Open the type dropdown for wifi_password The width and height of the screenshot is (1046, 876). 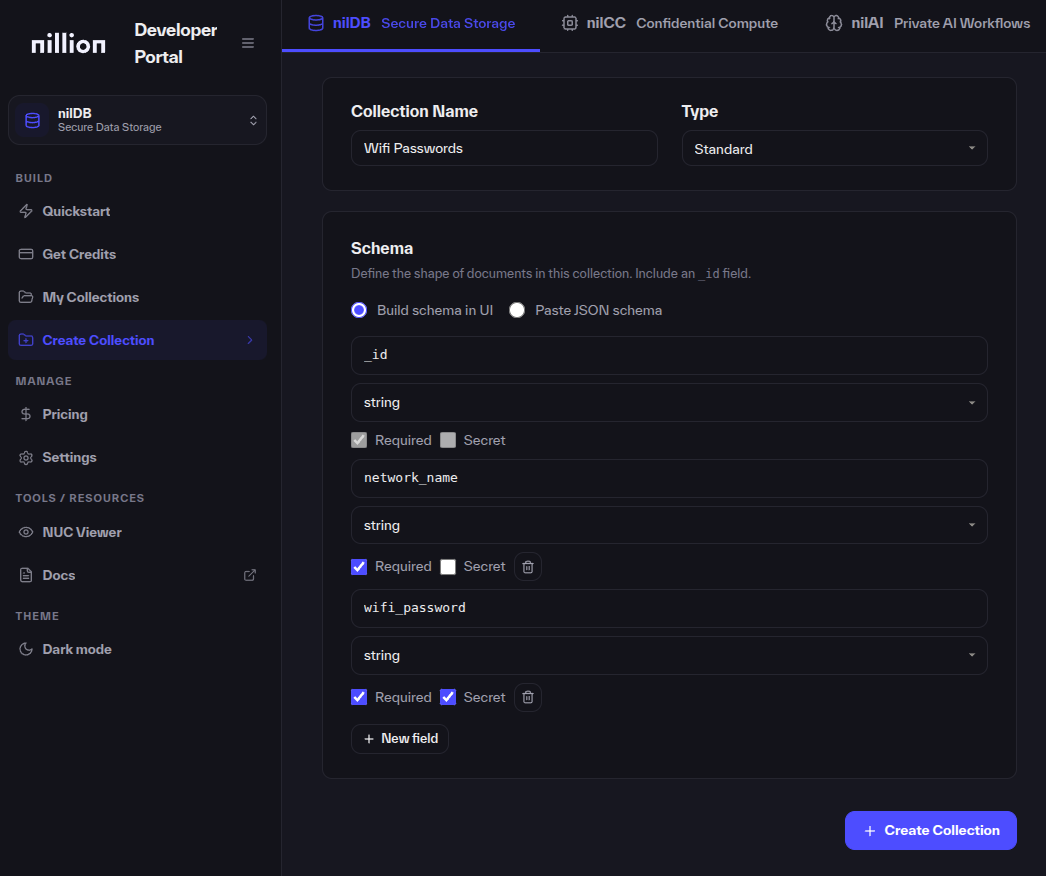coord(668,655)
